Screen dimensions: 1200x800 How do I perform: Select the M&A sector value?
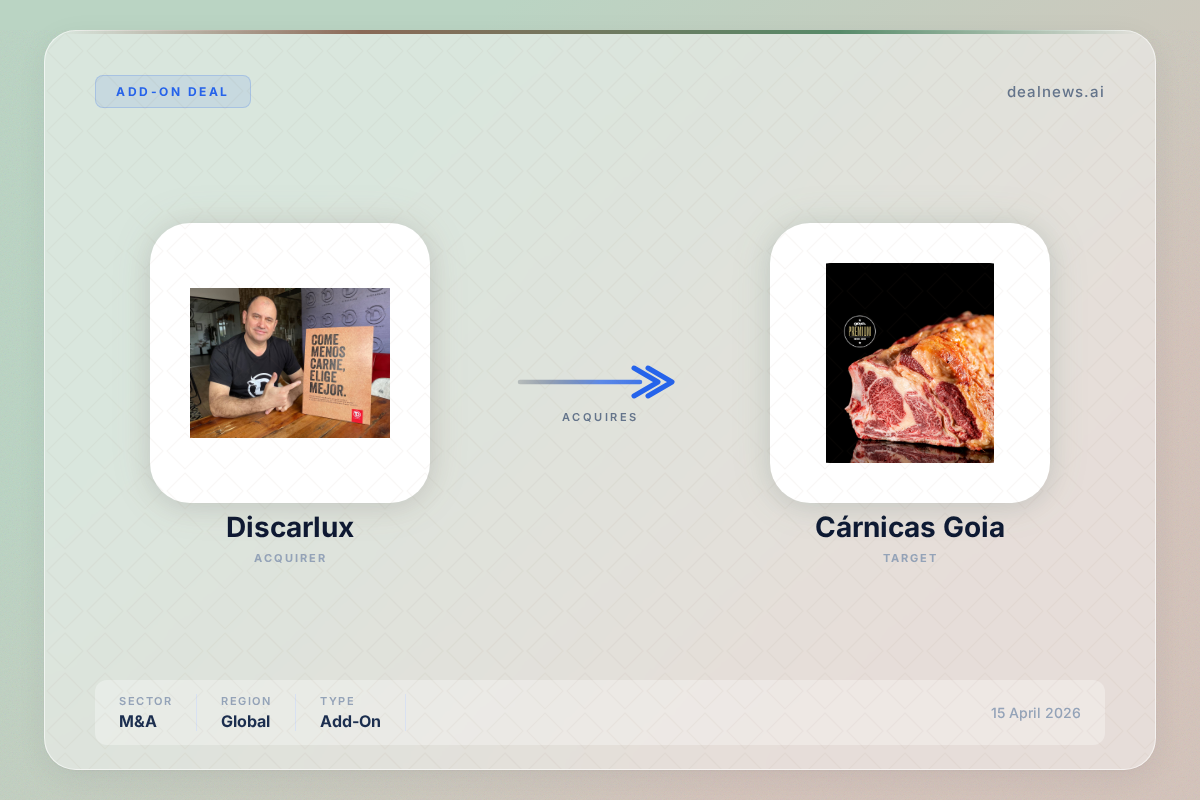coord(138,721)
